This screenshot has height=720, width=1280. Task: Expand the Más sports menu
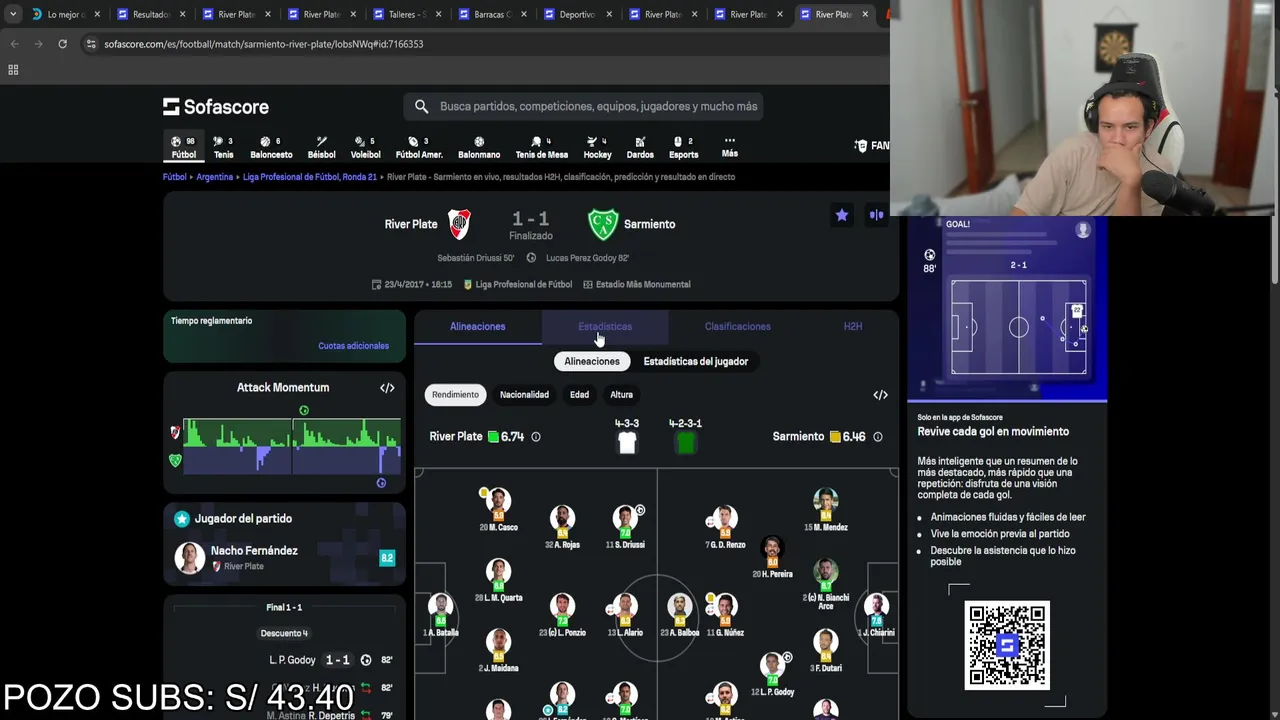click(730, 147)
